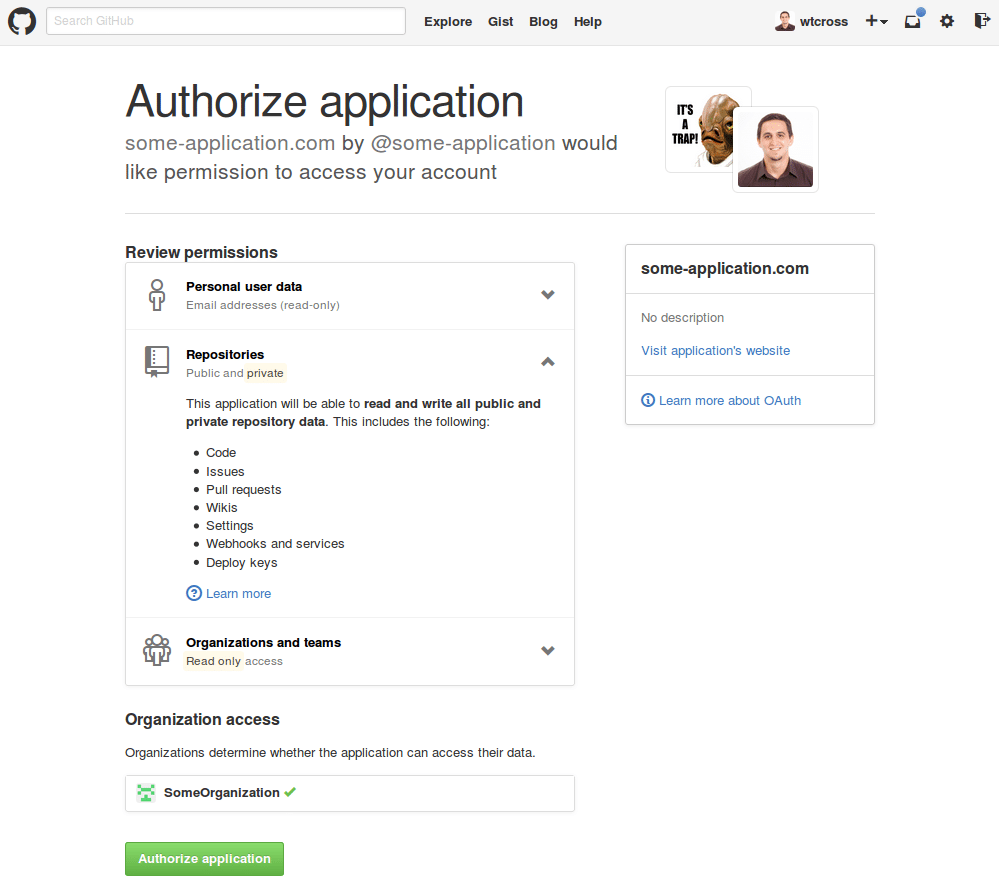This screenshot has height=886, width=999.
Task: Click the 'No description' text
Action: pyautogui.click(x=682, y=317)
